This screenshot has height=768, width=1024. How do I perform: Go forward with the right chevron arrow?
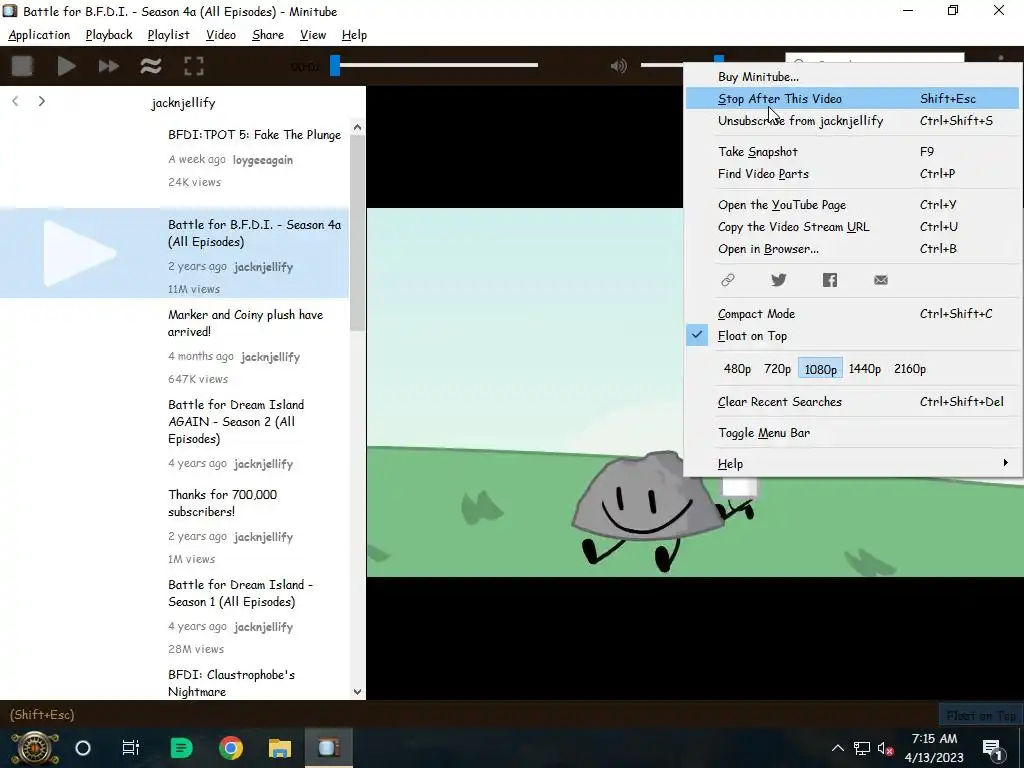(42, 101)
